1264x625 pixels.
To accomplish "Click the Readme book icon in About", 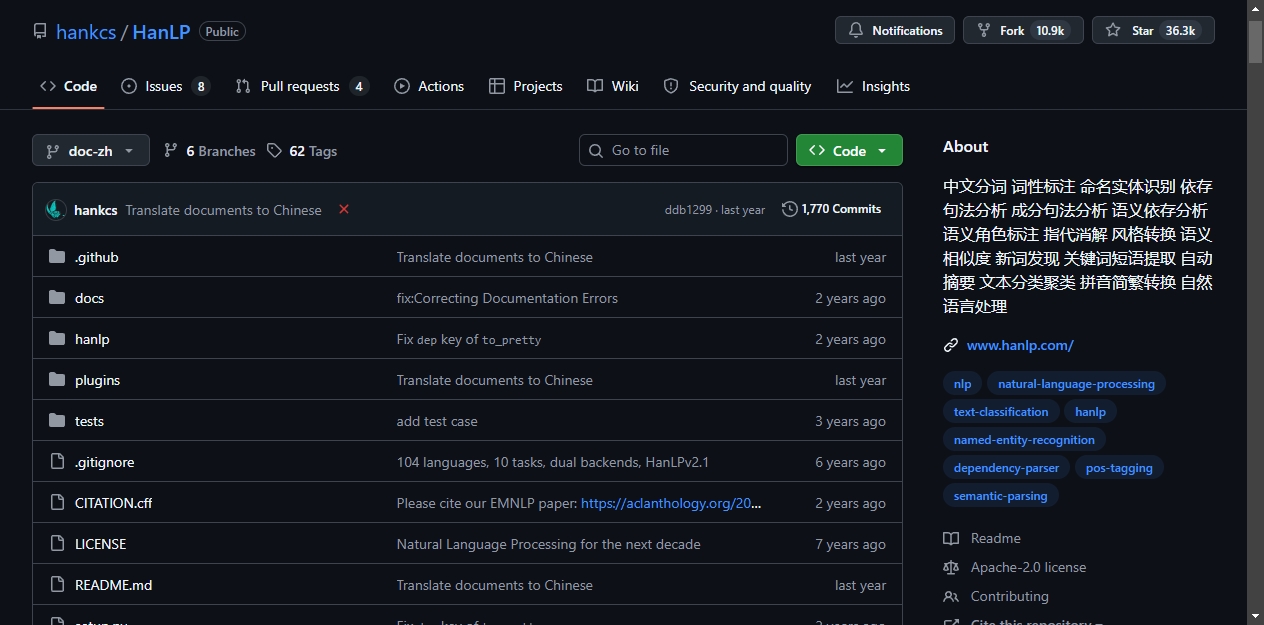I will coord(951,538).
